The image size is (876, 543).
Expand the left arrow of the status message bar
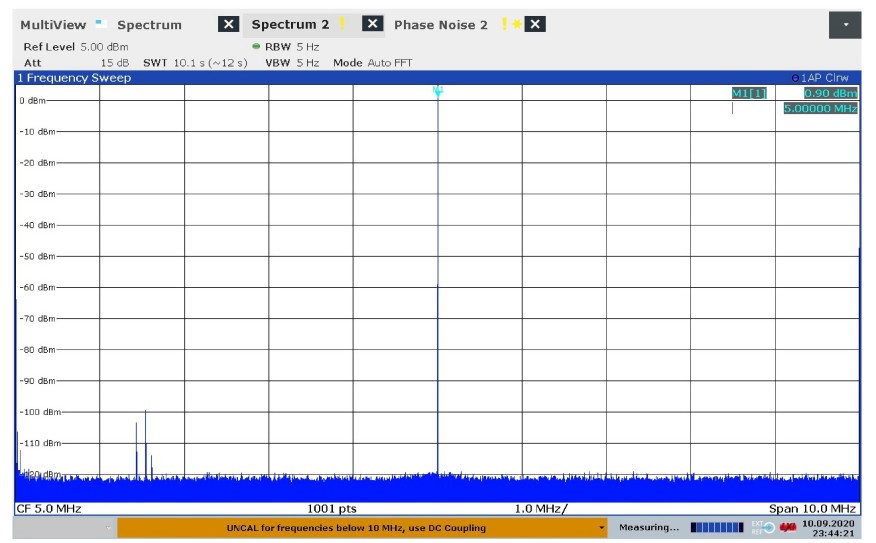click(109, 527)
